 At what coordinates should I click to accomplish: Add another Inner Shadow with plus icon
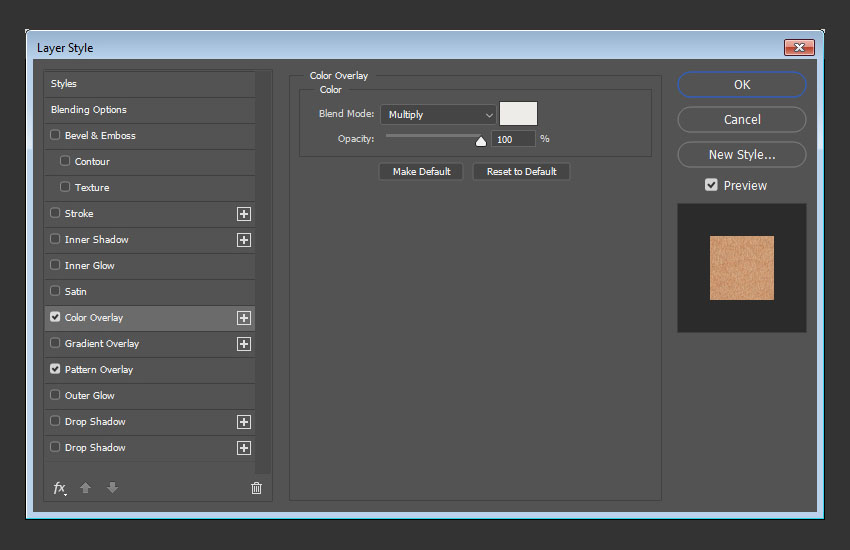click(244, 240)
